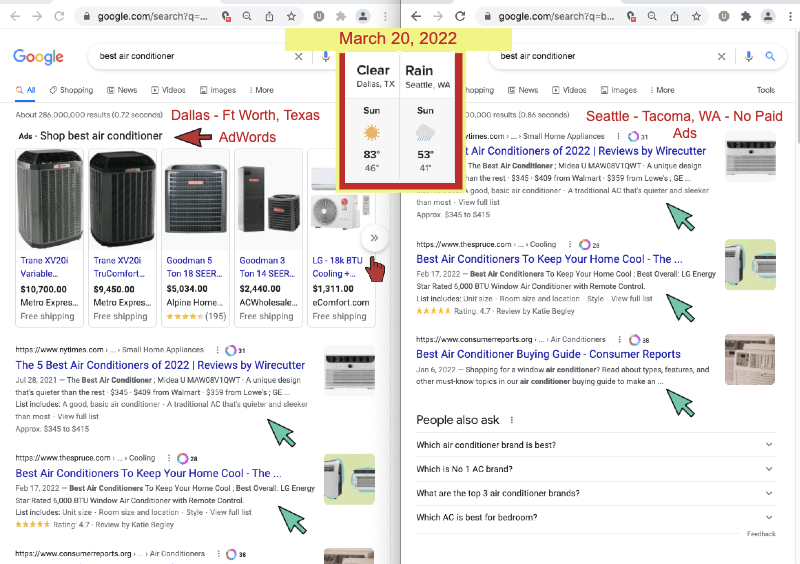Open profile avatar in left browser window
Viewport: 800px width, 564px height.
tap(363, 16)
